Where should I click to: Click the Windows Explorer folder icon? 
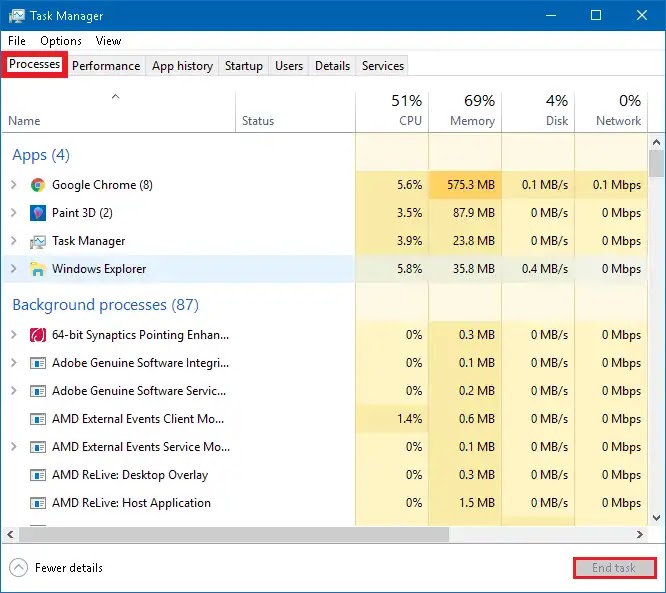[38, 269]
